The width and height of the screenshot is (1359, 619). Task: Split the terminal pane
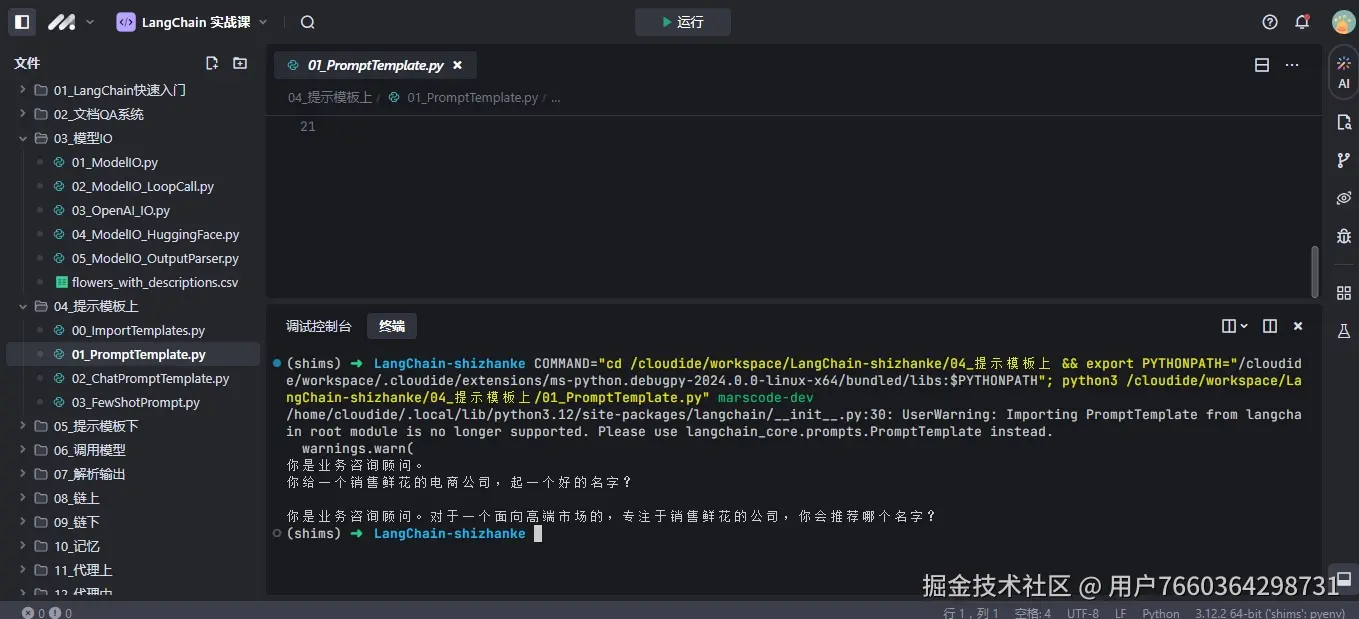(1269, 325)
